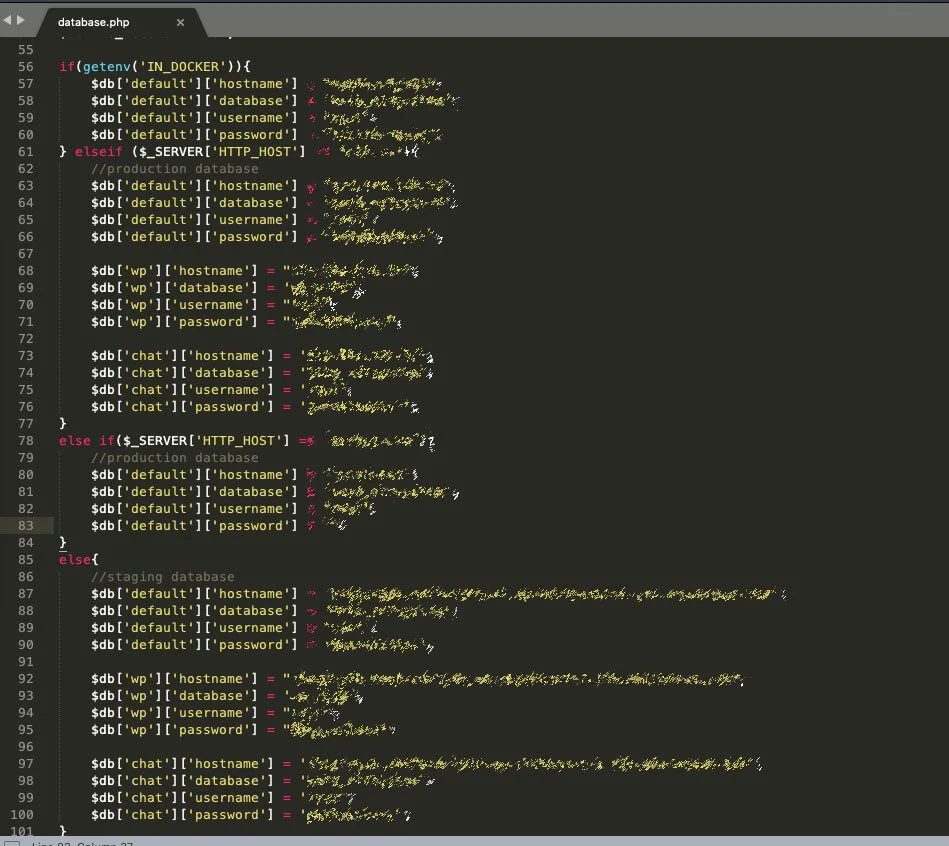Click $db['wp']['password'] on line 95

point(174,729)
